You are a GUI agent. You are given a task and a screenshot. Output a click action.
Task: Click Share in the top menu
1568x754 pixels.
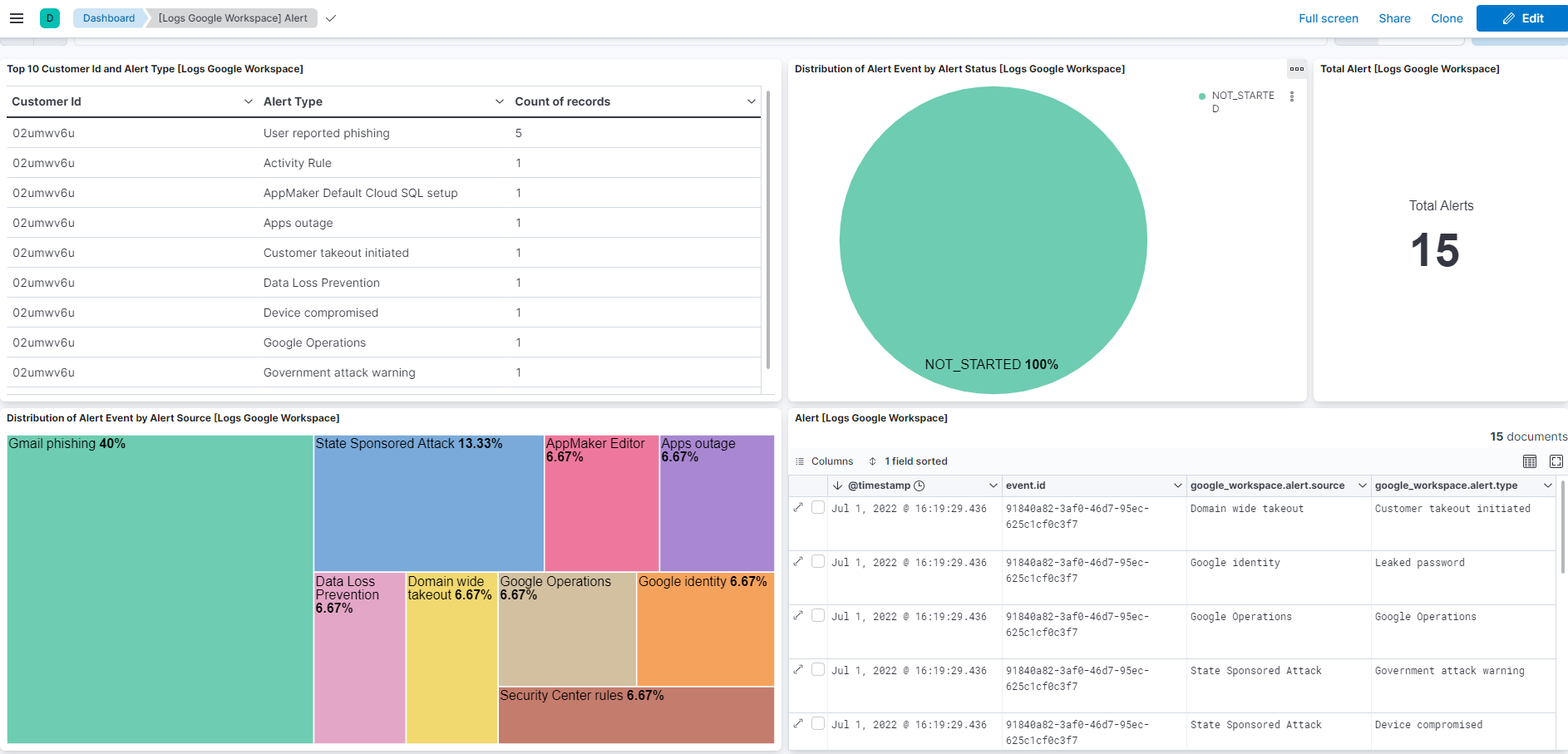point(1394,18)
